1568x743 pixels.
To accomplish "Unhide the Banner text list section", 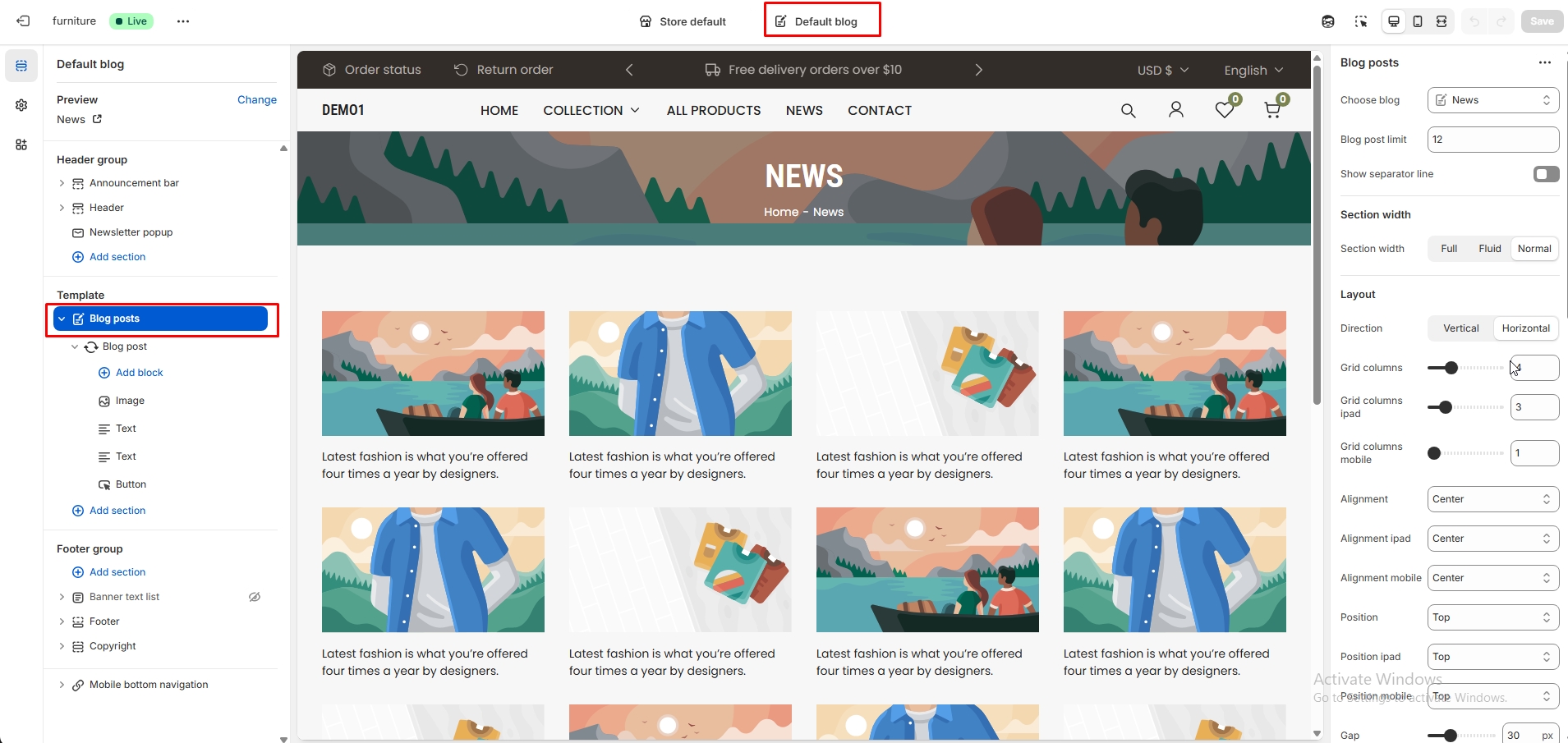I will 255,597.
